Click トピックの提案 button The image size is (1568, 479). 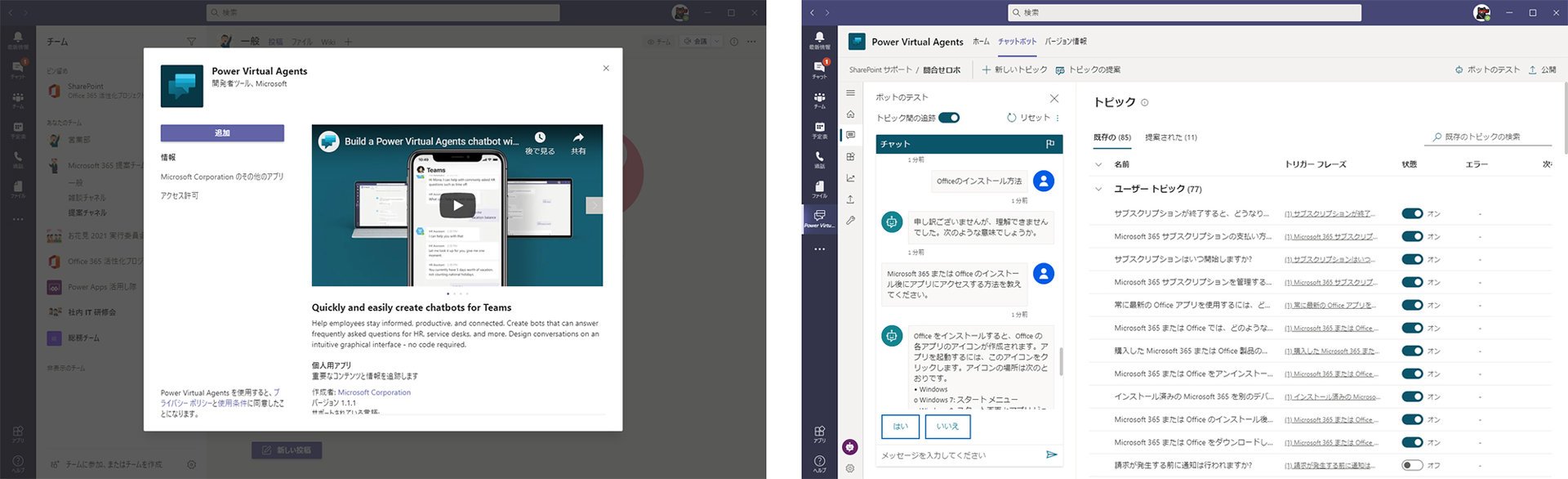pos(1088,69)
